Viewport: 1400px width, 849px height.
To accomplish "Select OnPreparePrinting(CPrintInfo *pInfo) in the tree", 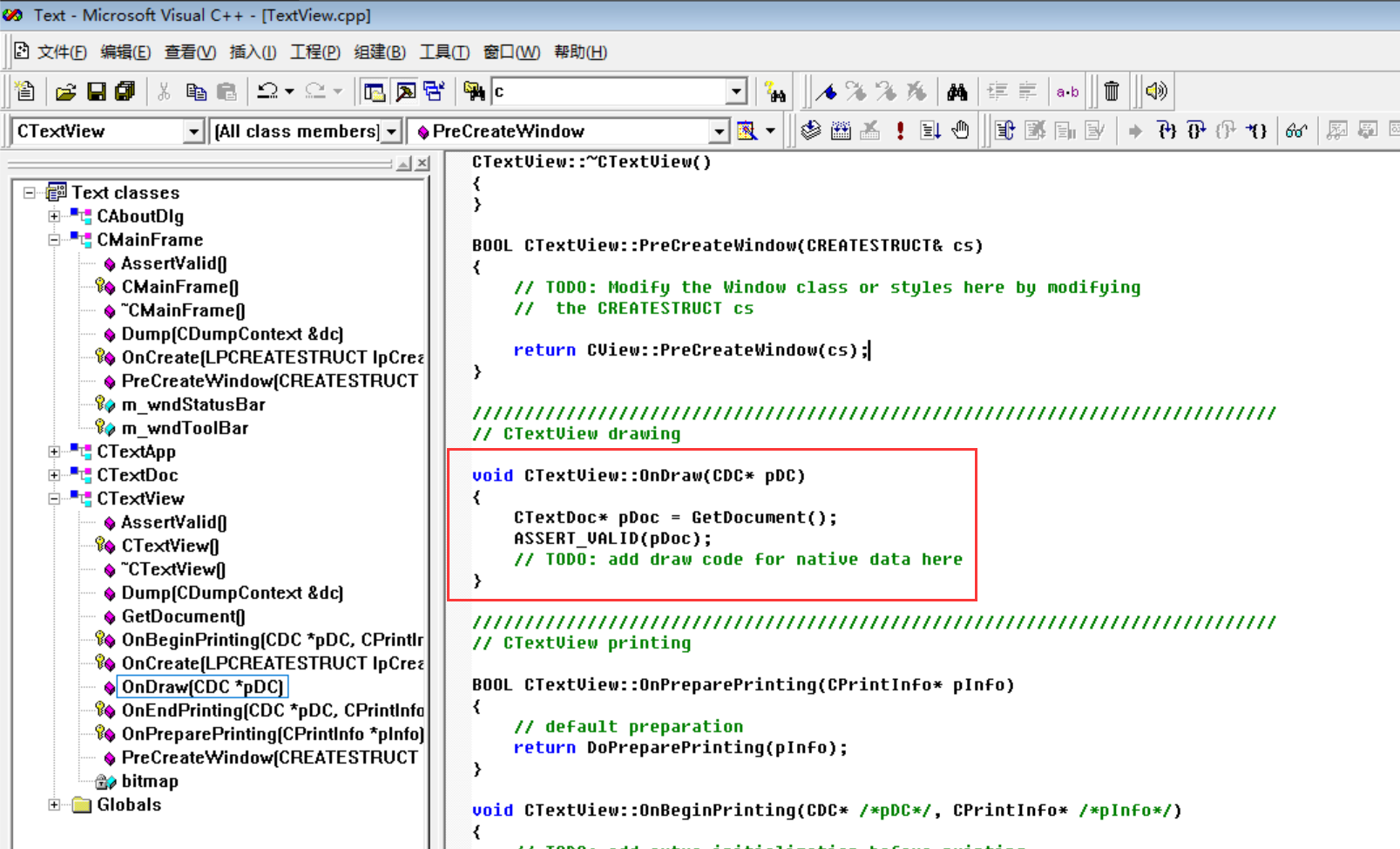I will tap(273, 734).
